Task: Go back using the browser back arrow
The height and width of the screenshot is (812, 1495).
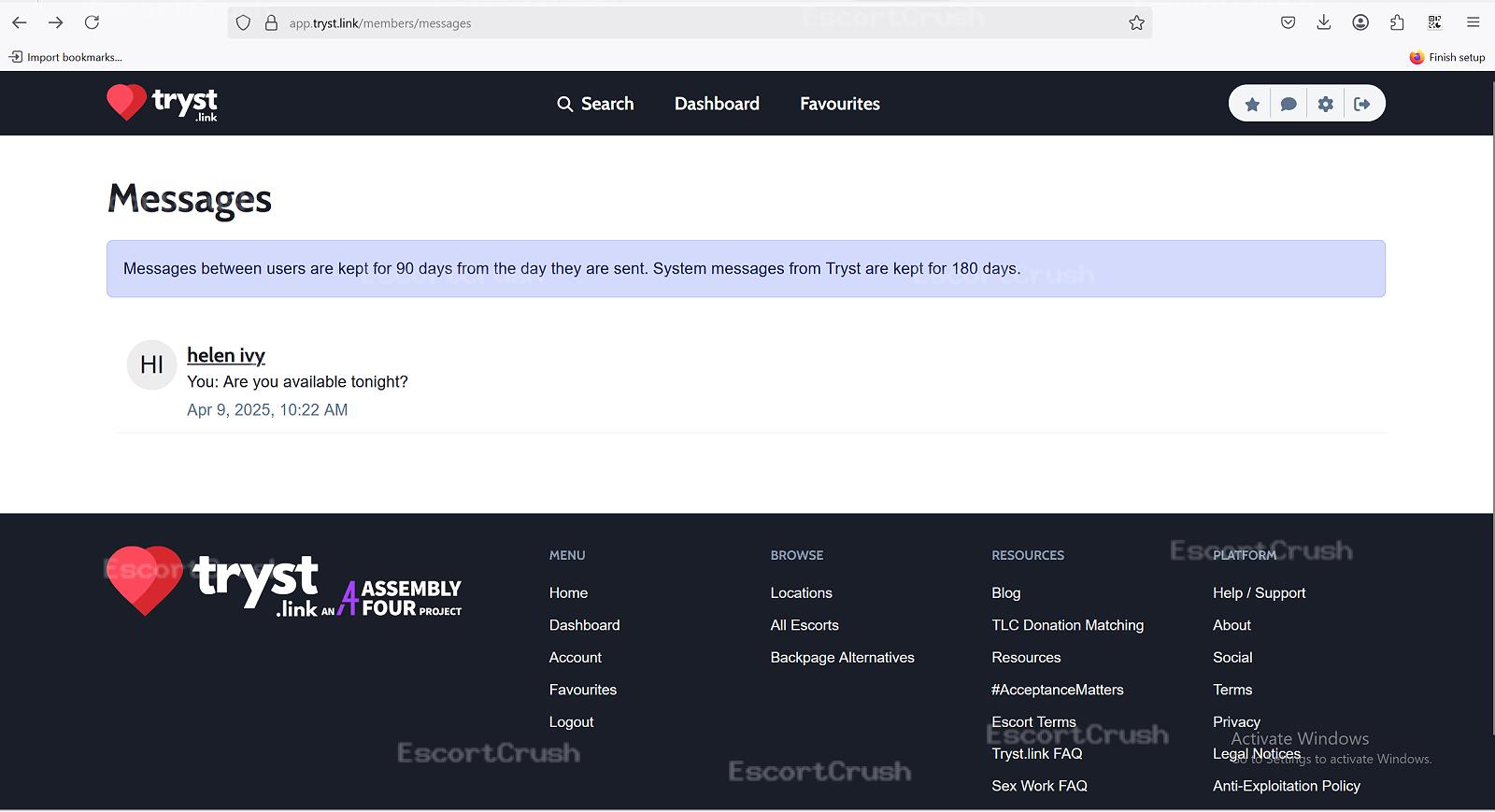Action: 20,22
